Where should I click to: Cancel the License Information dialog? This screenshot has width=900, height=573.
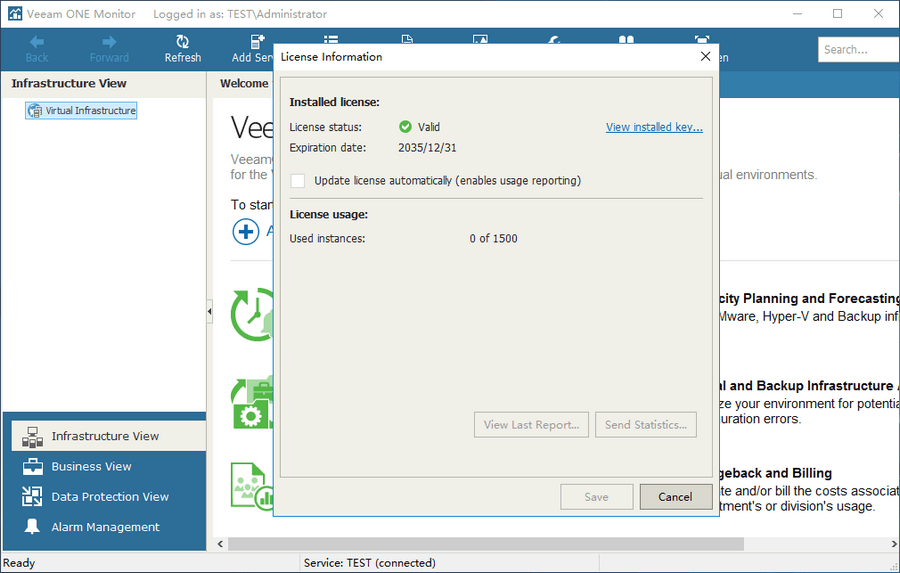click(x=676, y=497)
